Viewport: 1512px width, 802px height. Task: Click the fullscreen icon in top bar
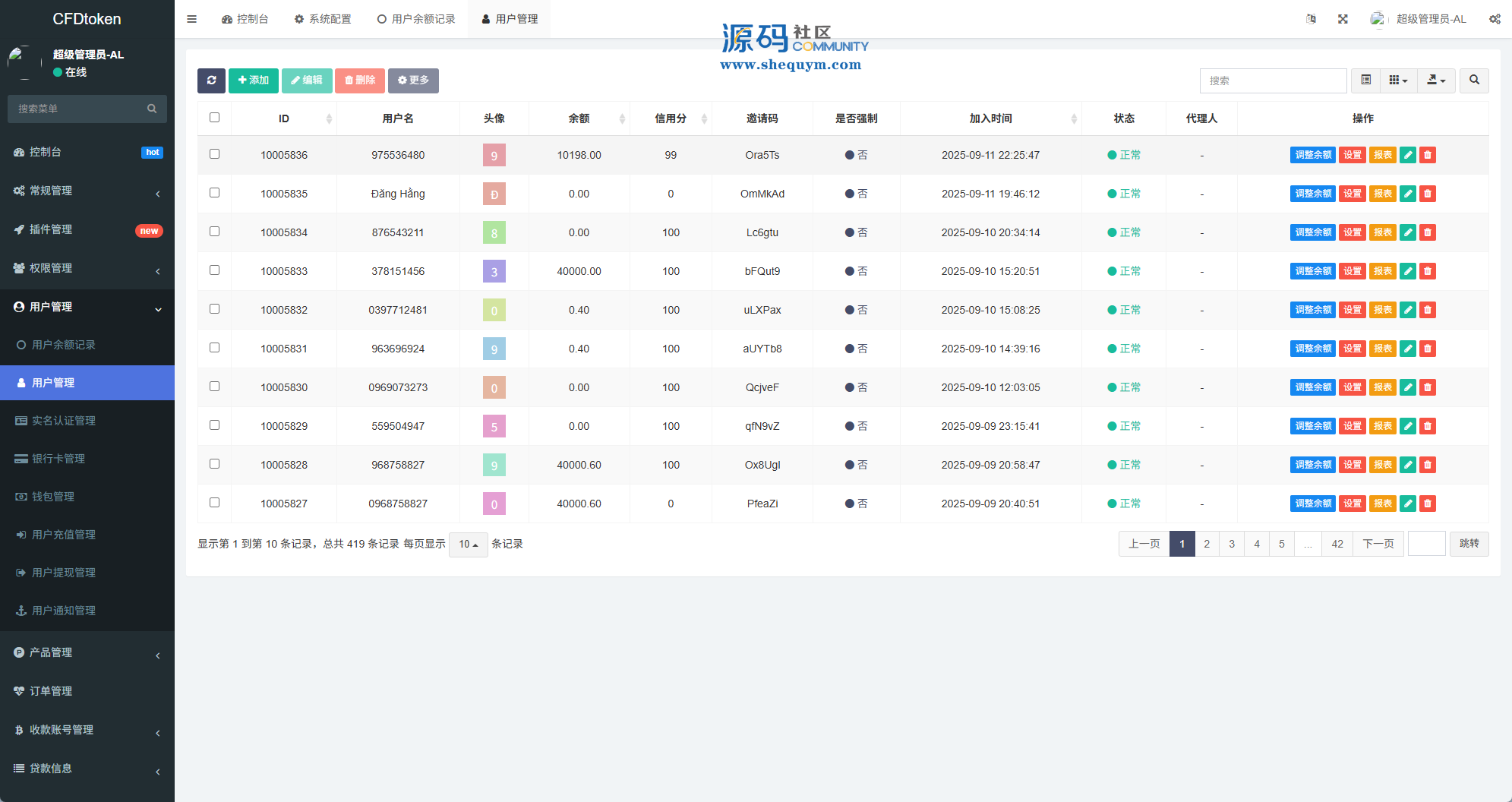tap(1343, 19)
